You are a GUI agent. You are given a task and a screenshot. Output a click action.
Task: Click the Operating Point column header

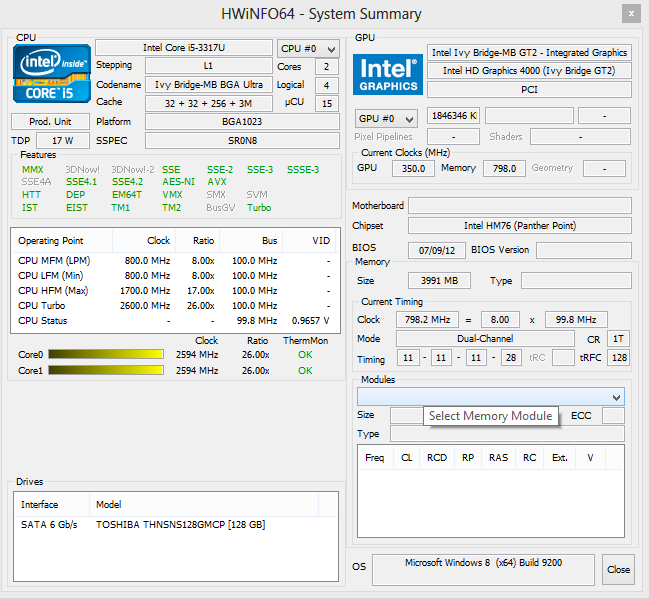click(62, 241)
